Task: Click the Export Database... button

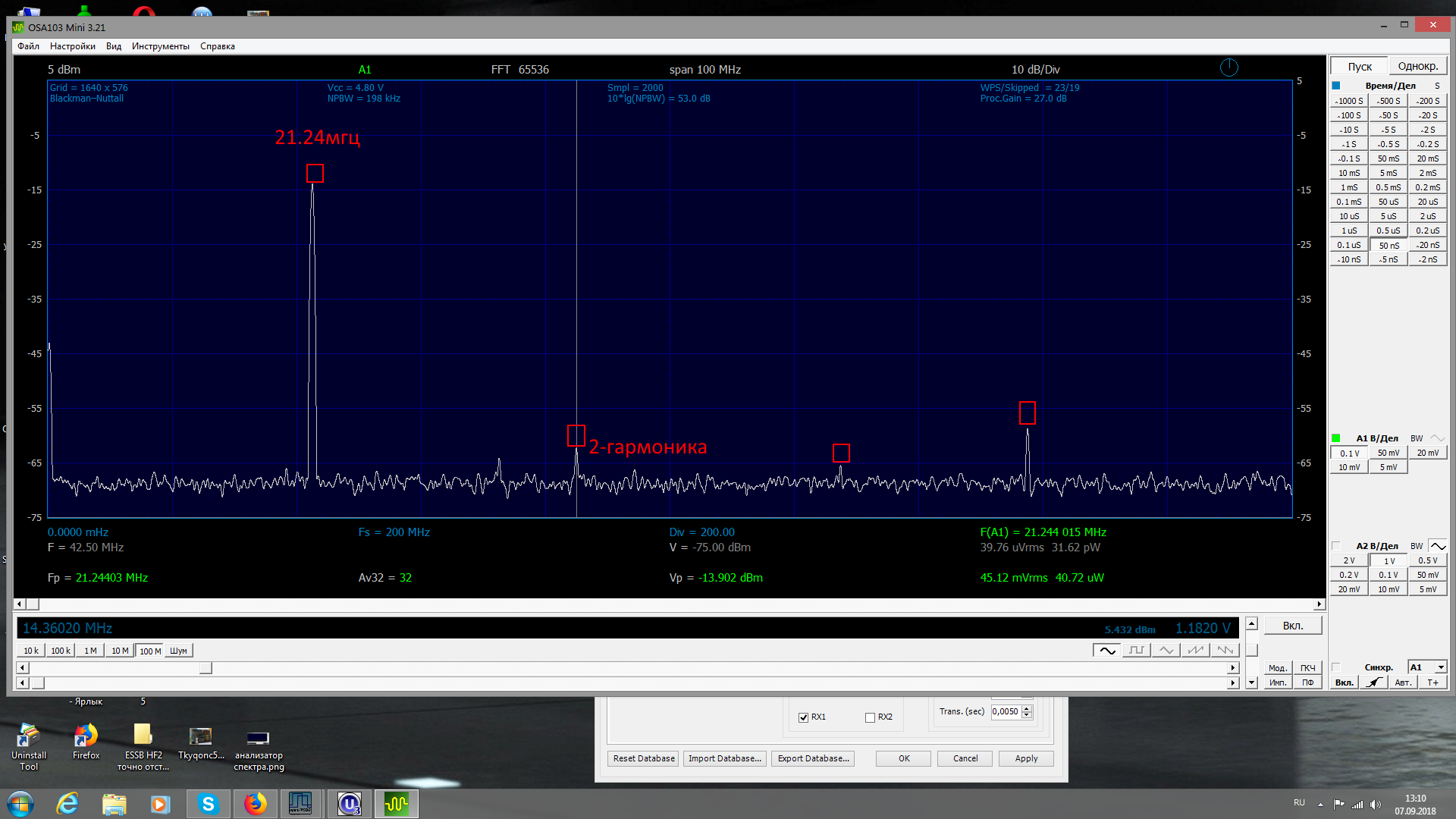Action: click(813, 758)
